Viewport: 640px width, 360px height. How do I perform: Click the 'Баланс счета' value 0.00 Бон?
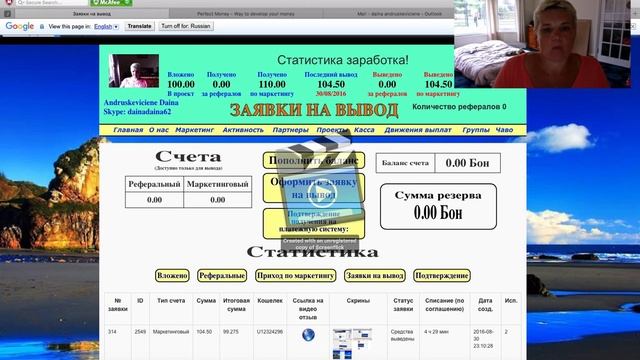coord(467,163)
